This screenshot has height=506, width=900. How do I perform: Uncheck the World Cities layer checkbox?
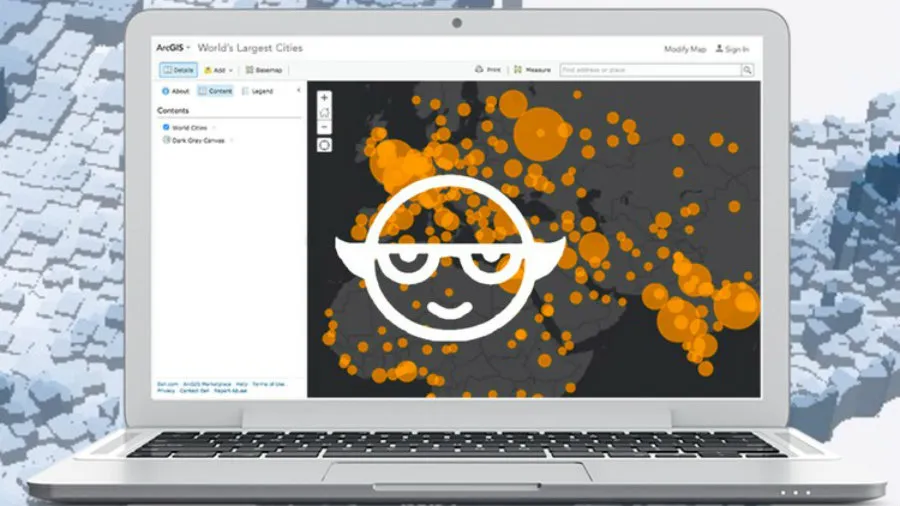coord(166,127)
